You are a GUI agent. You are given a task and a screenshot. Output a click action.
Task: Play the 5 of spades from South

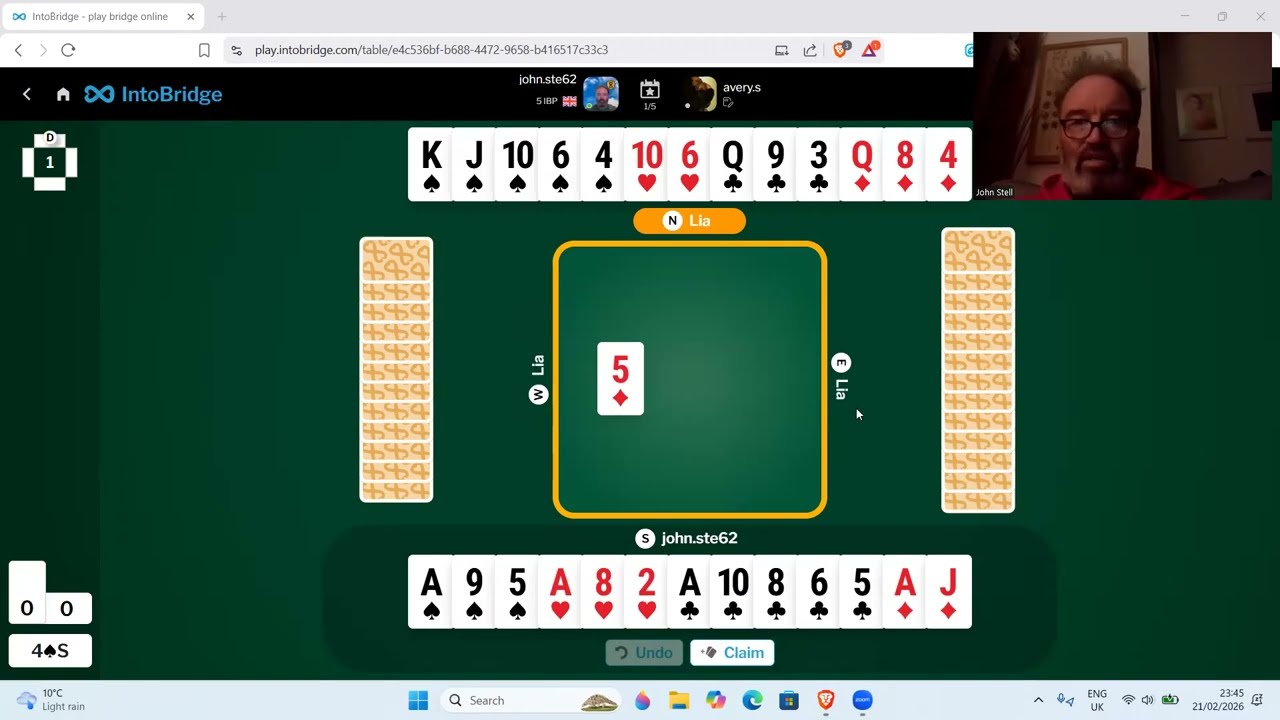(517, 592)
